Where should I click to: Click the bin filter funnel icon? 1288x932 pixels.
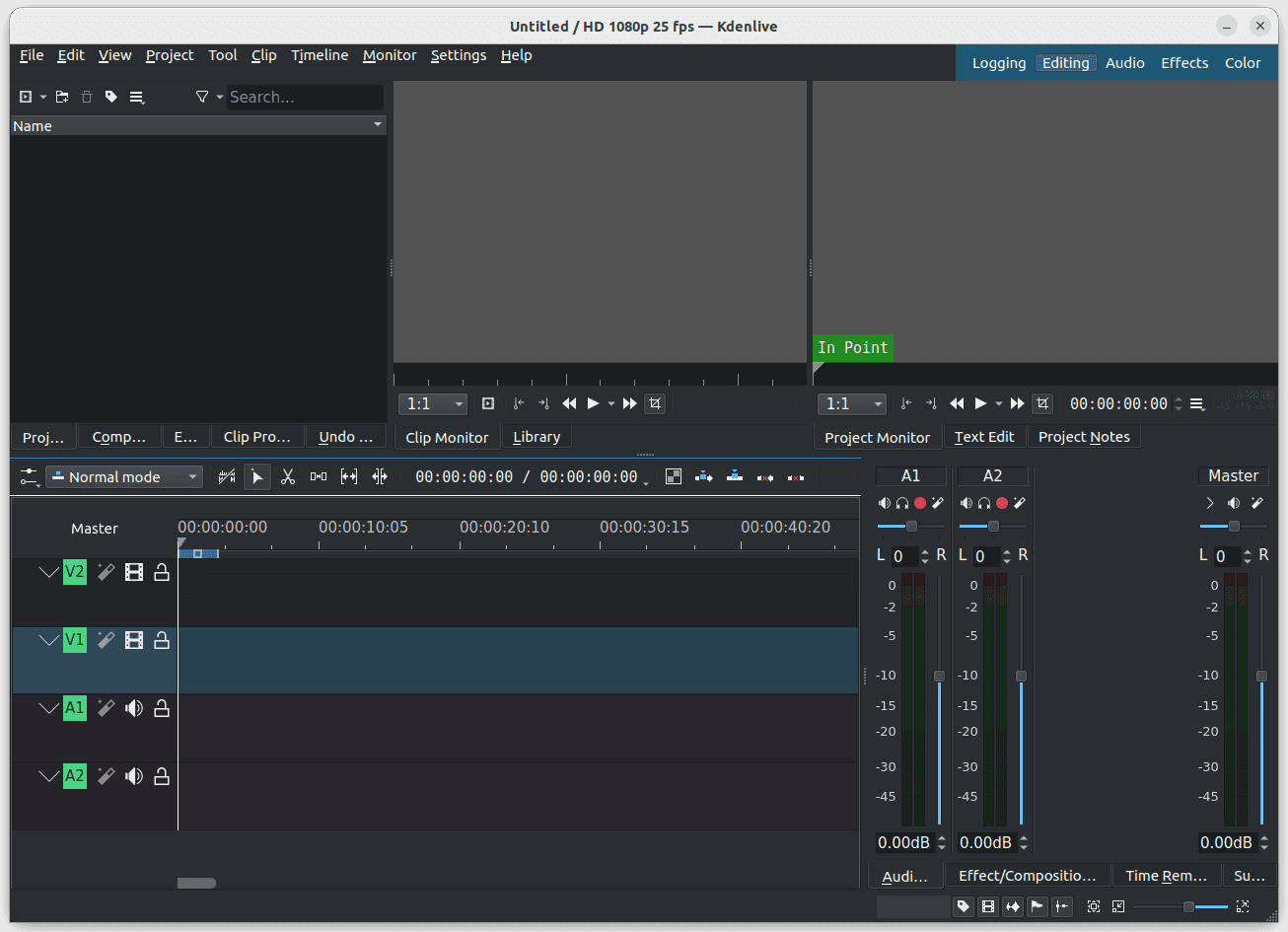(202, 97)
